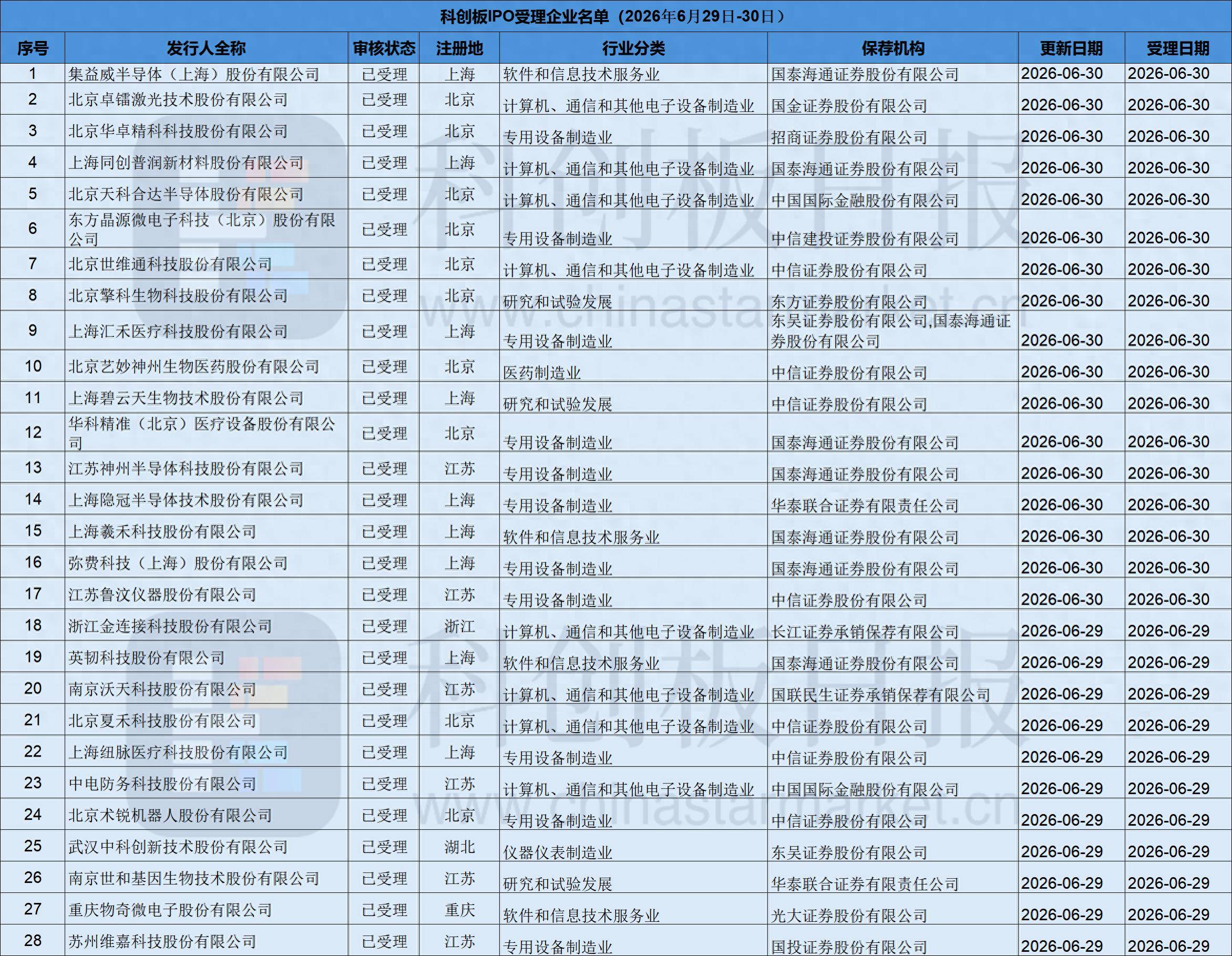The image size is (1232, 956).
Task: Select 北京世维通科技股份有限公司 cell
Action: pyautogui.click(x=206, y=264)
